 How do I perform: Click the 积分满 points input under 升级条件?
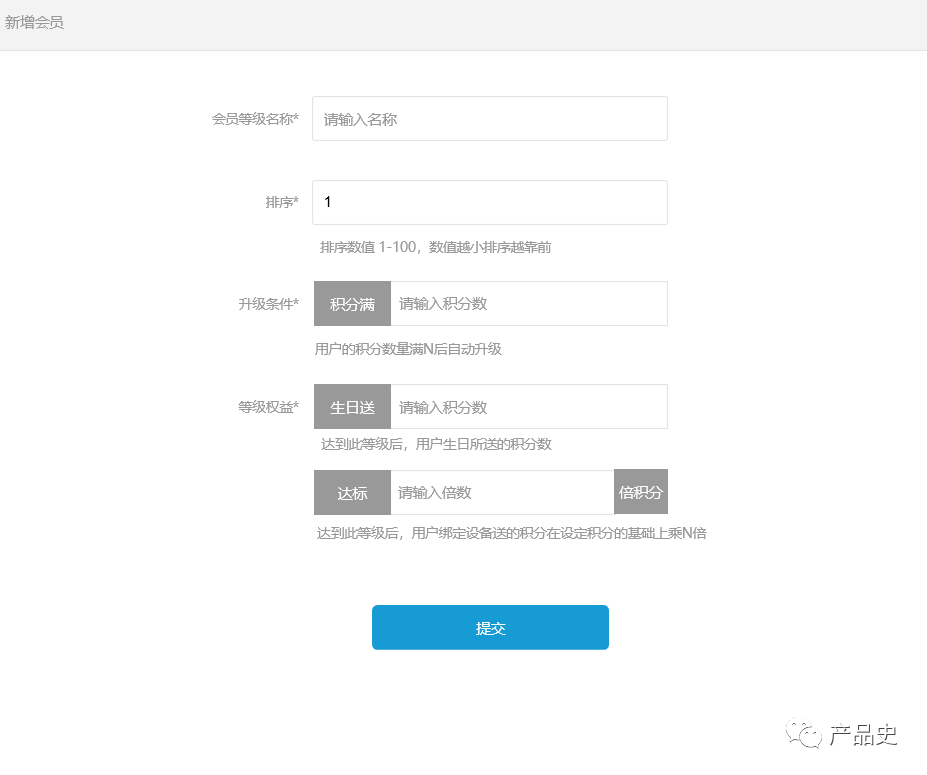(528, 304)
